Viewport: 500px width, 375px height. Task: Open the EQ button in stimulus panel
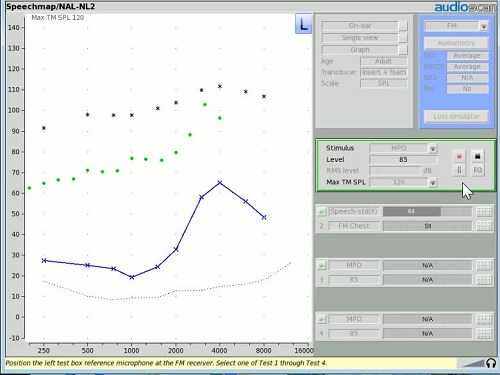477,170
